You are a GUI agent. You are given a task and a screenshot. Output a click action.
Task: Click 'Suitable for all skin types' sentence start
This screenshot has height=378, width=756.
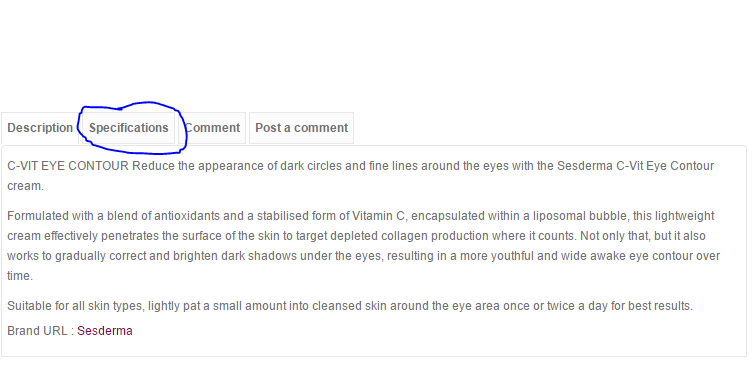point(75,306)
